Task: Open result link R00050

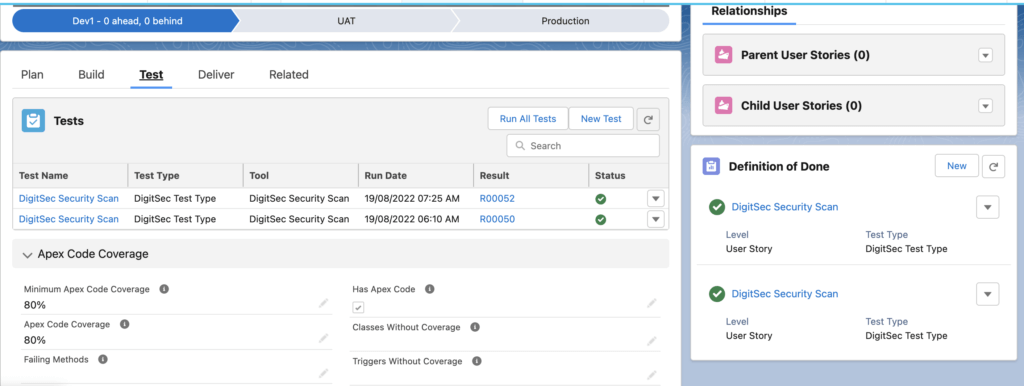Action: [497, 219]
